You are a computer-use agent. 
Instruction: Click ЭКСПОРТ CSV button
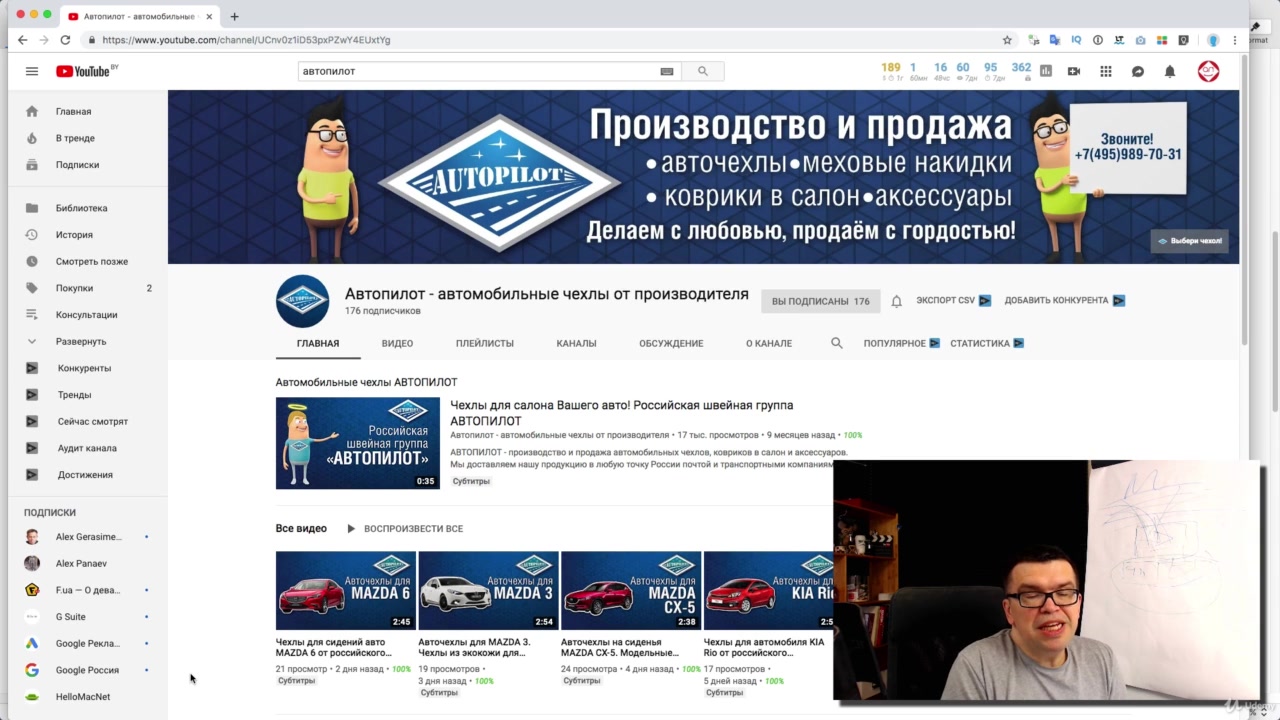click(x=954, y=300)
